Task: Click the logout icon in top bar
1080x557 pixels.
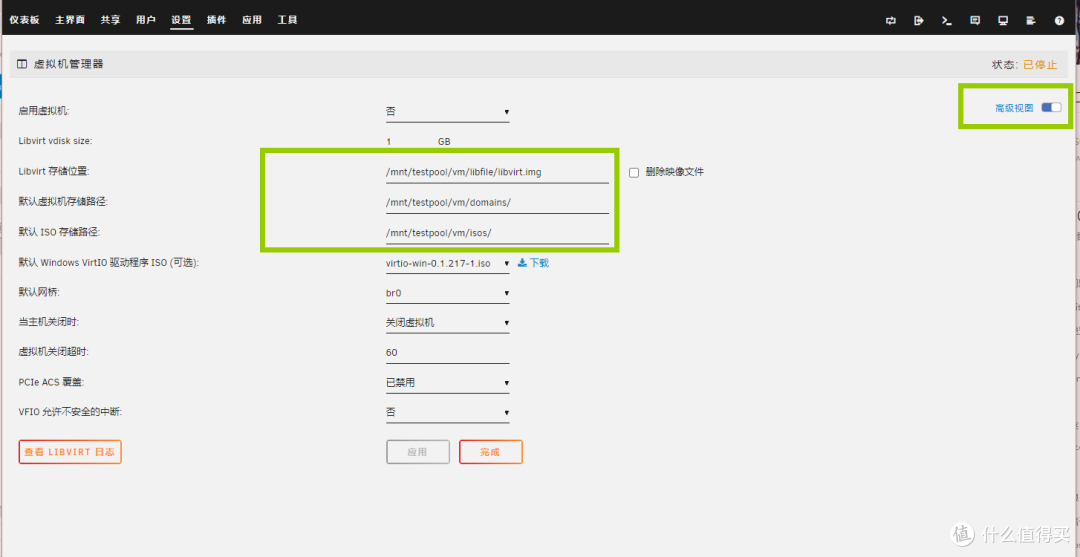Action: pyautogui.click(x=919, y=20)
